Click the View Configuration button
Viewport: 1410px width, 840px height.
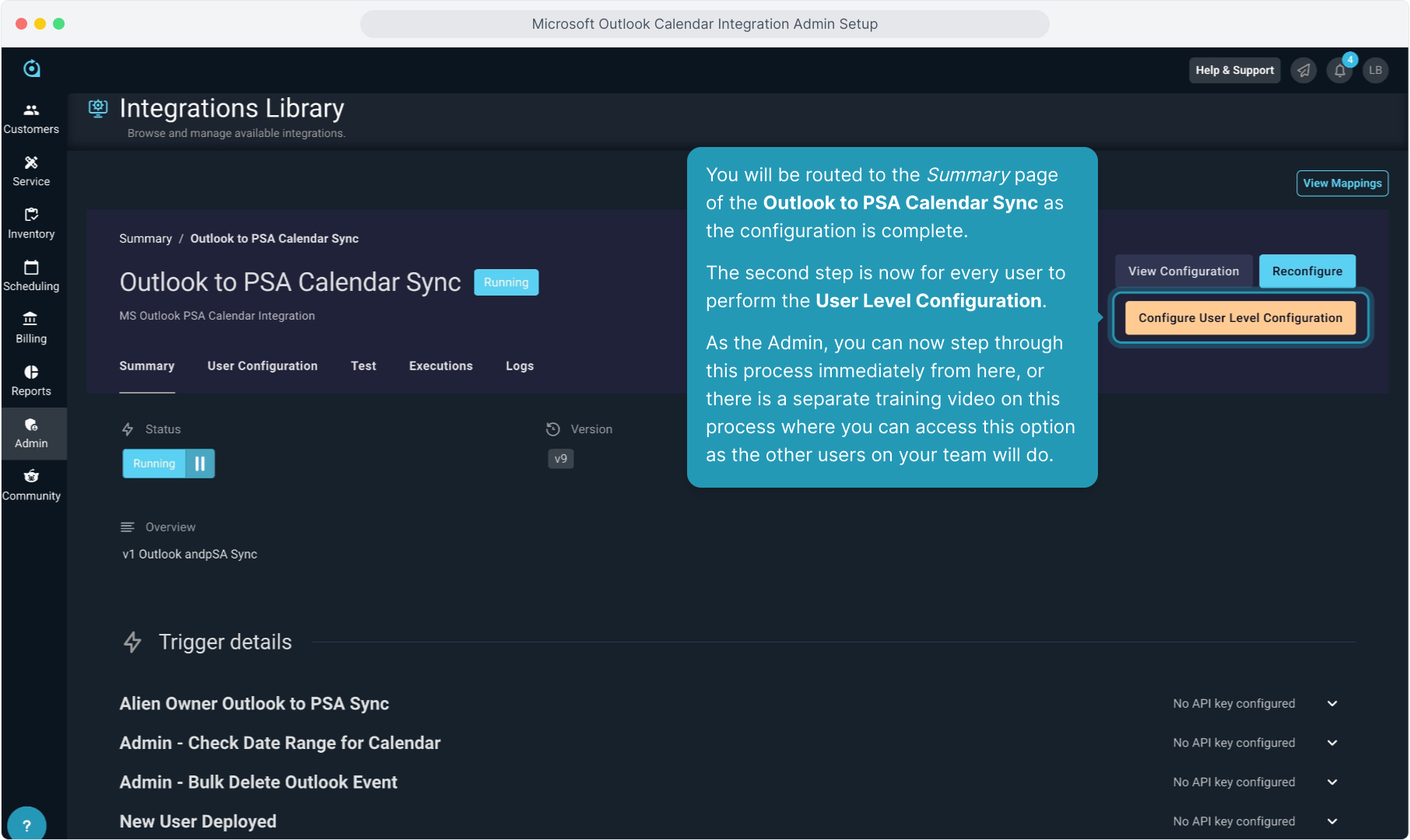point(1184,271)
